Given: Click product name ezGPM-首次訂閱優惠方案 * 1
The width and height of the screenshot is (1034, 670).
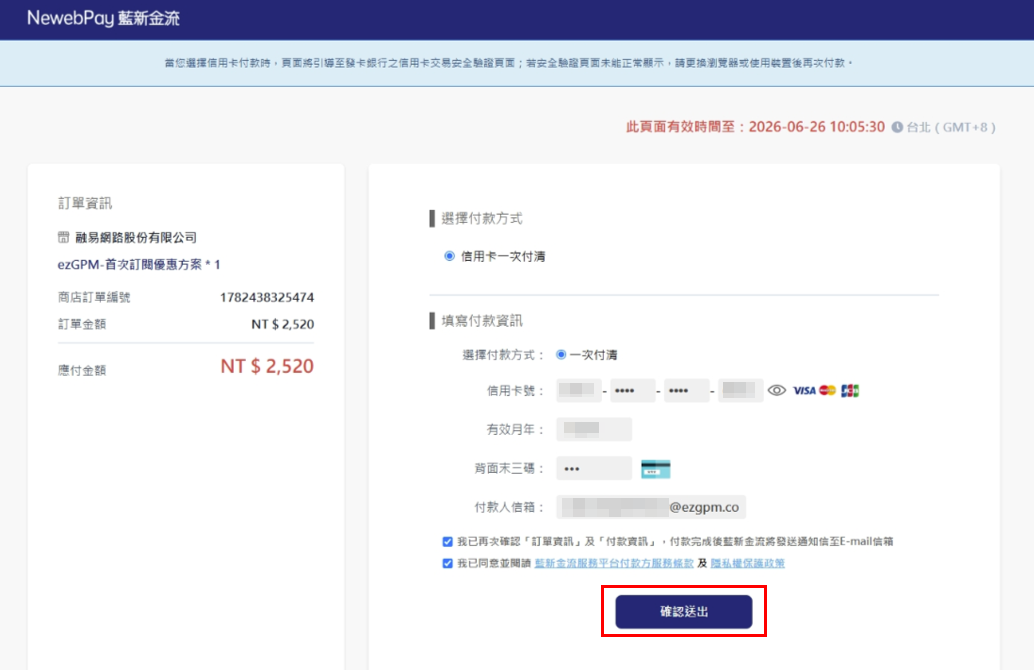Looking at the screenshot, I should (138, 264).
